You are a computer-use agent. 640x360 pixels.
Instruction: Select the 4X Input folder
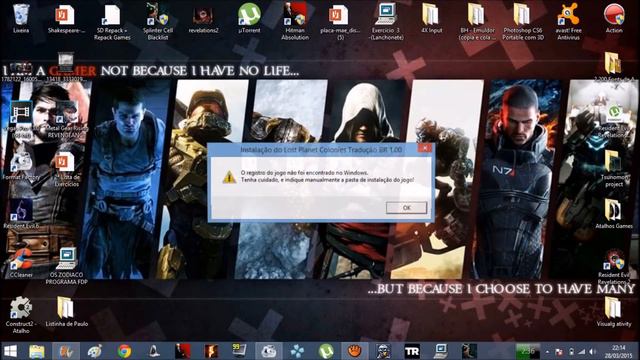point(431,18)
